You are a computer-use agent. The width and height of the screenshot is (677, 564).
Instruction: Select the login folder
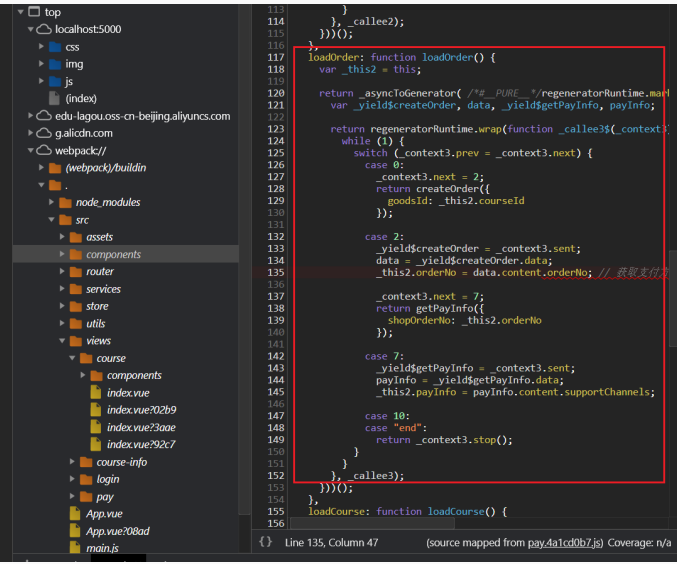tap(108, 479)
